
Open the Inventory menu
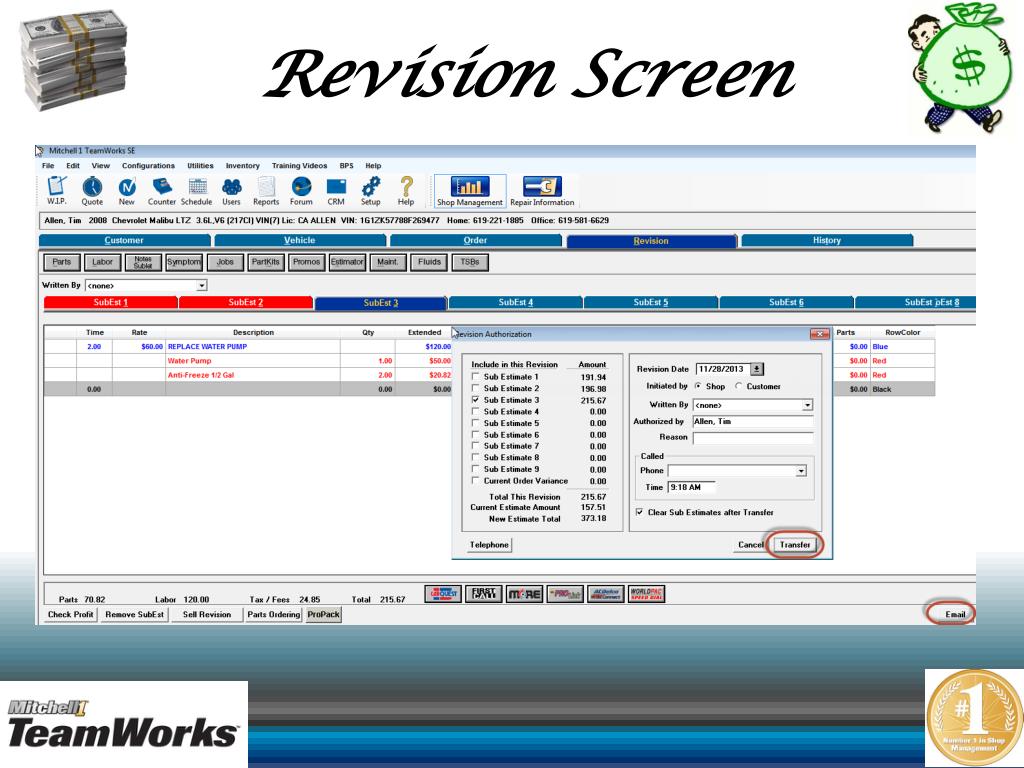[x=243, y=166]
